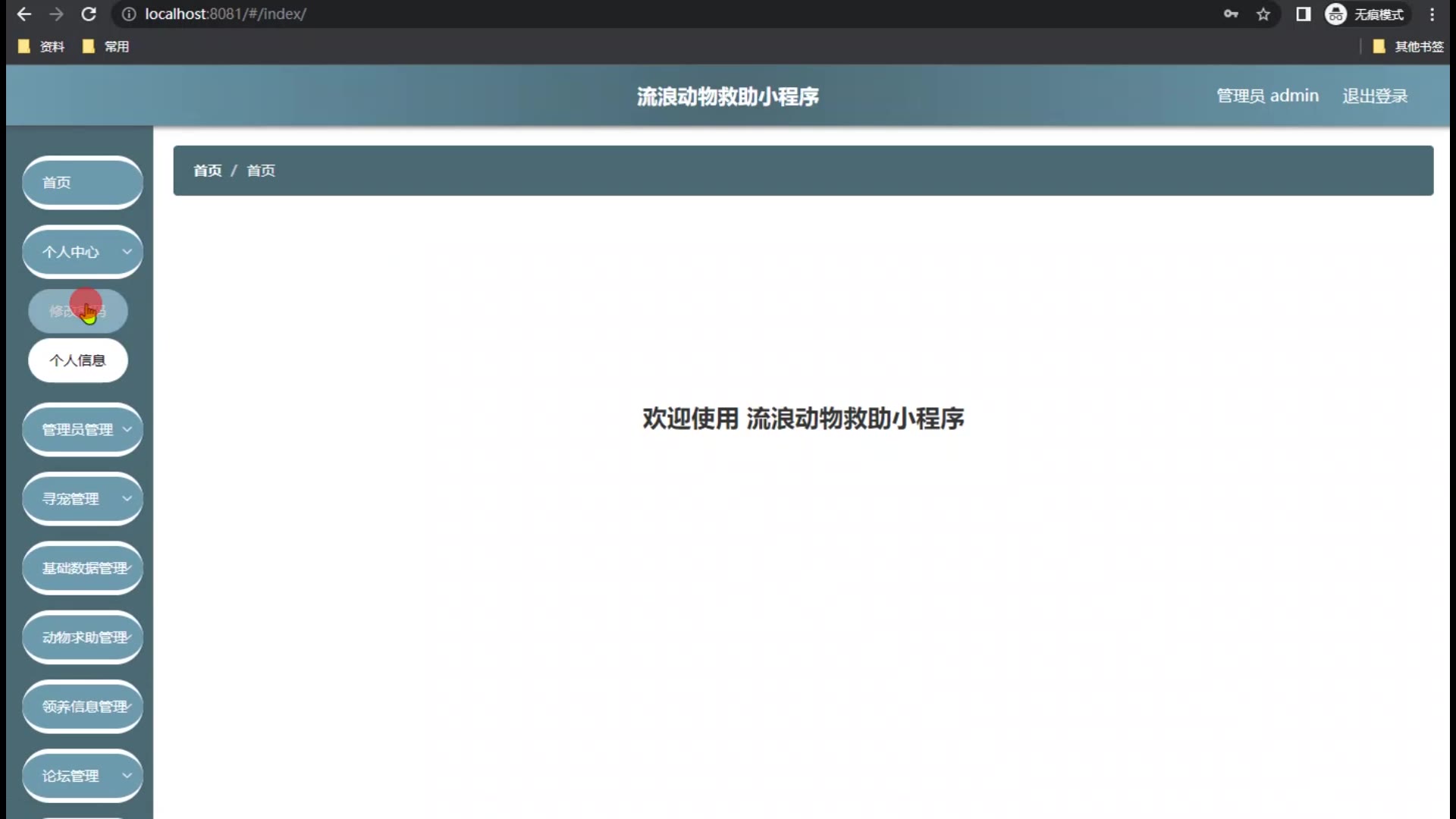Expand the 寻宠管理 sidebar menu

point(82,499)
